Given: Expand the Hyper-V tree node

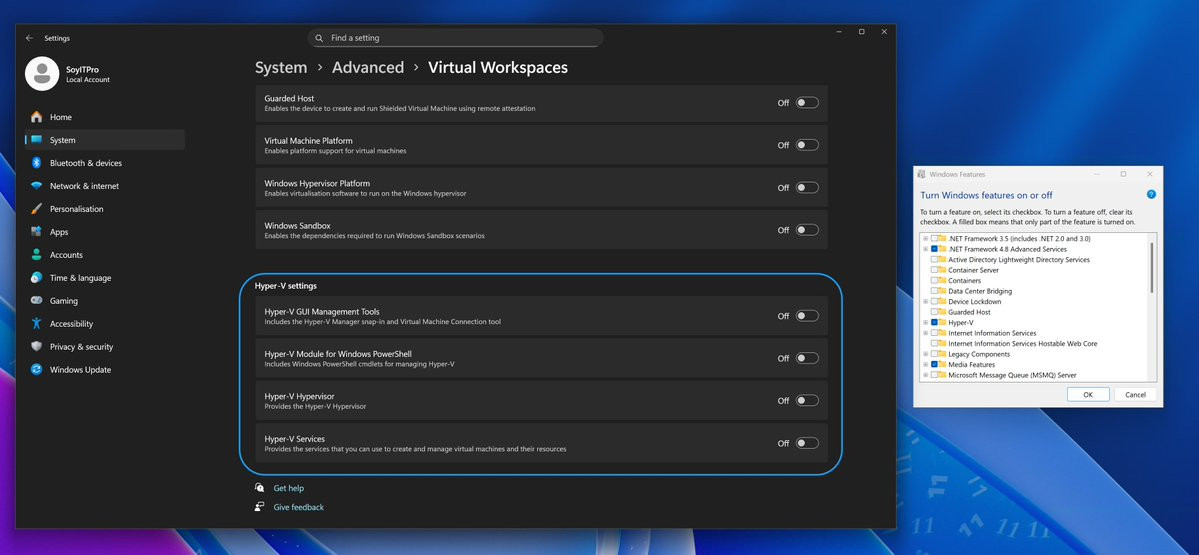Looking at the screenshot, I should [x=925, y=323].
